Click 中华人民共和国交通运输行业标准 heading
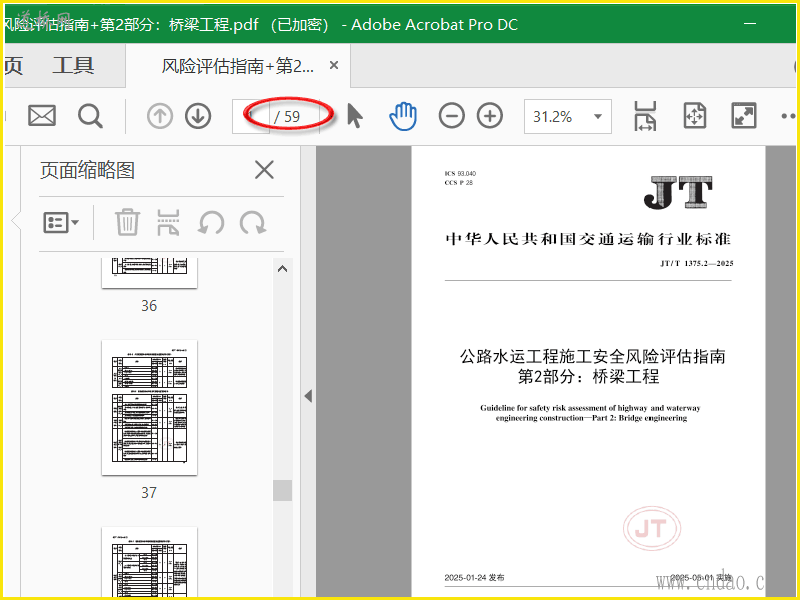 click(x=588, y=239)
